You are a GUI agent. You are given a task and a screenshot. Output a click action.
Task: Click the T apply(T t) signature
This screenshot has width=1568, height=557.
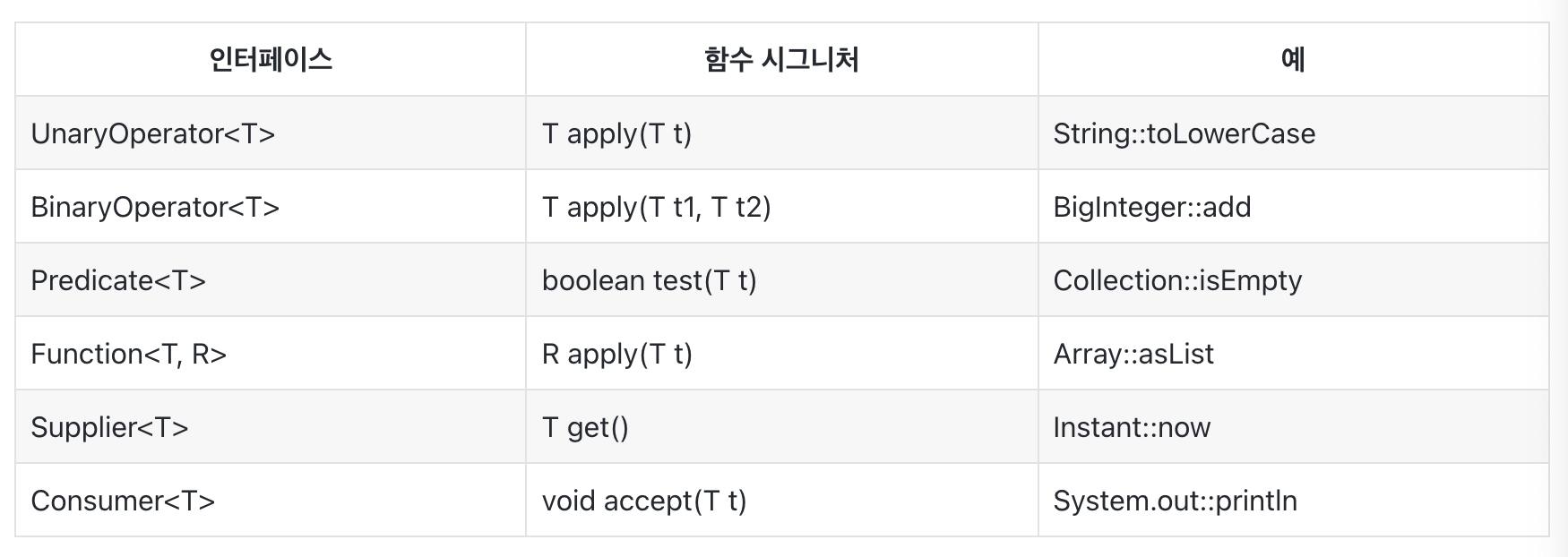(x=616, y=133)
